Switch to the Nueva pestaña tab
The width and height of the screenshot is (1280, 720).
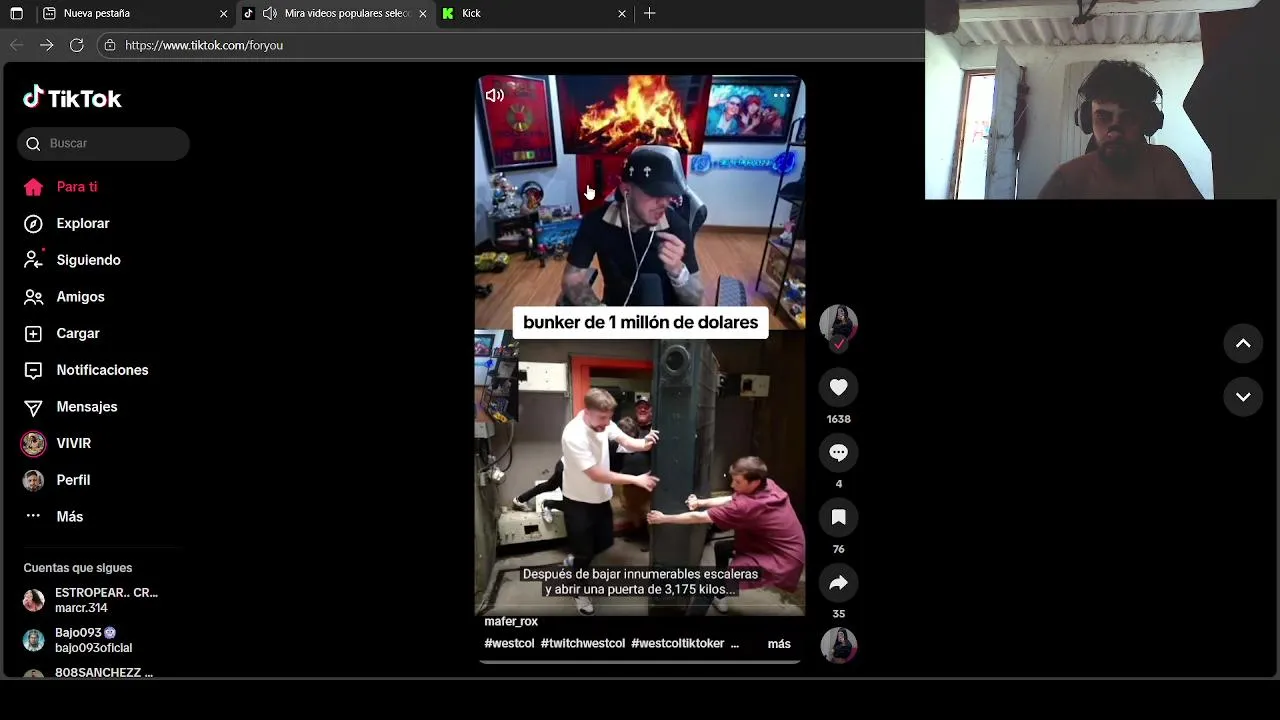pyautogui.click(x=135, y=13)
